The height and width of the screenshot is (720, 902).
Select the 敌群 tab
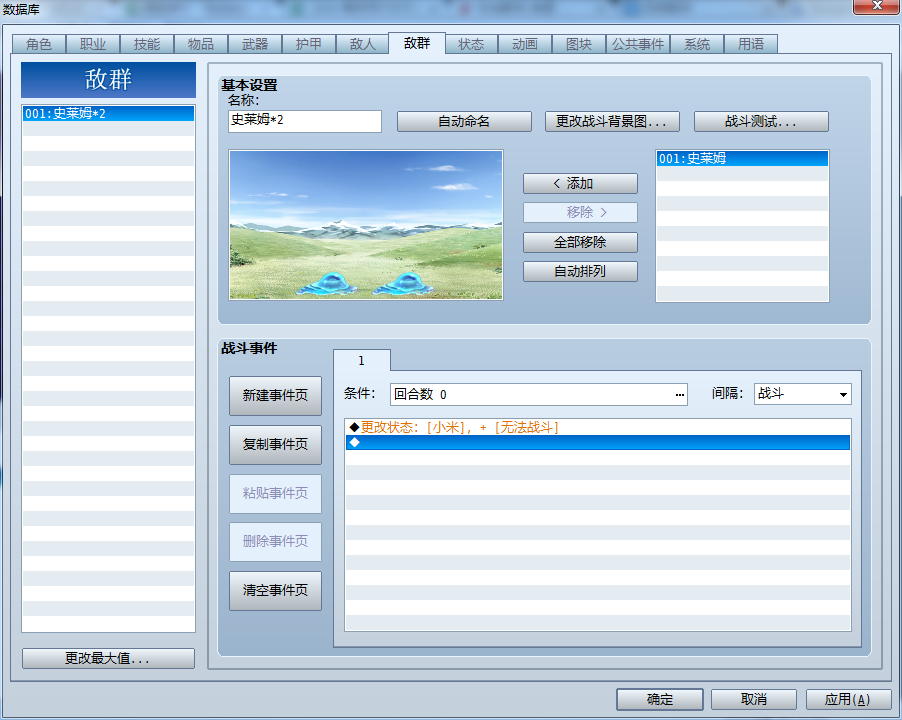tap(417, 43)
